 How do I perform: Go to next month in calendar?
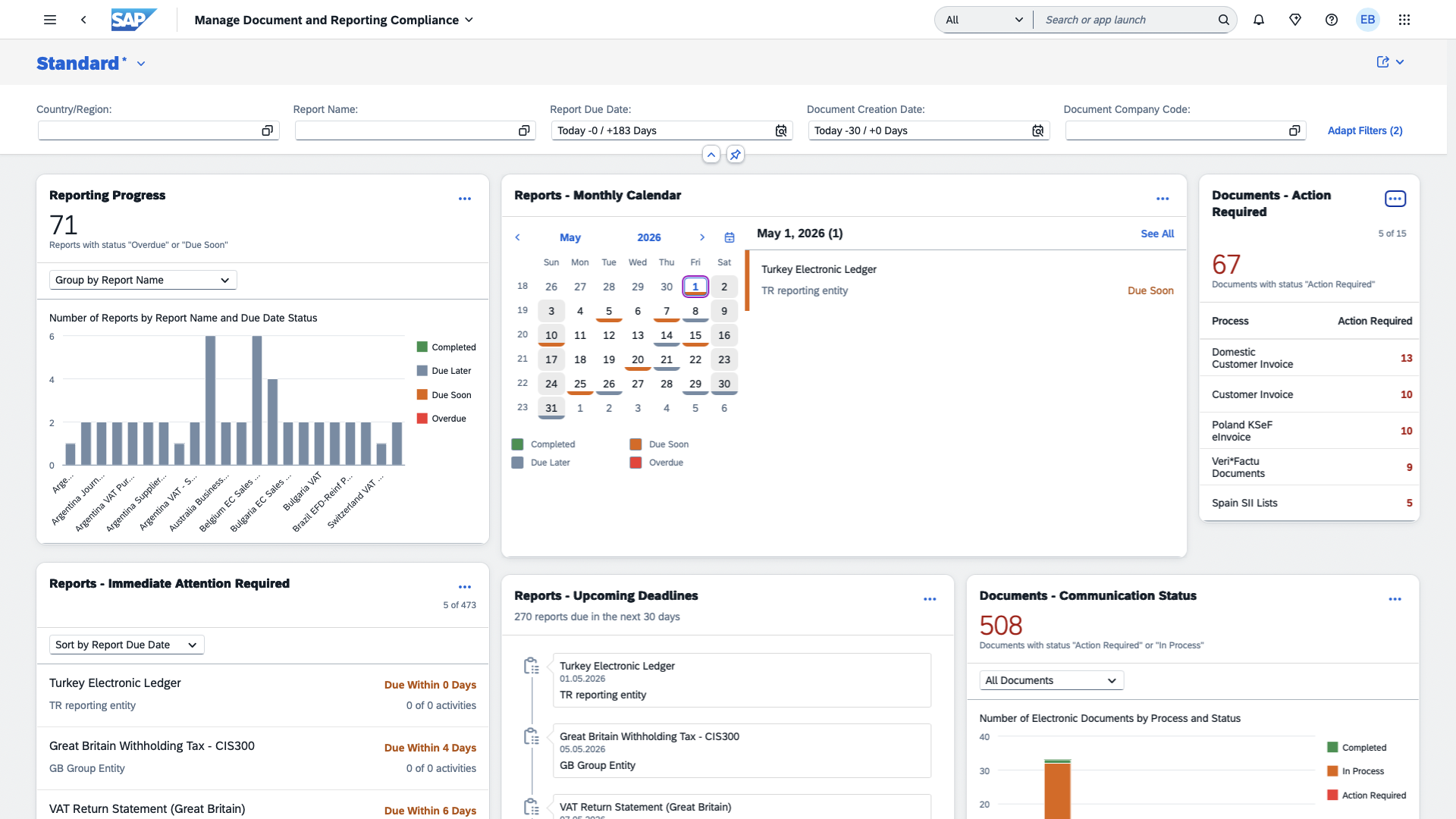click(x=702, y=237)
